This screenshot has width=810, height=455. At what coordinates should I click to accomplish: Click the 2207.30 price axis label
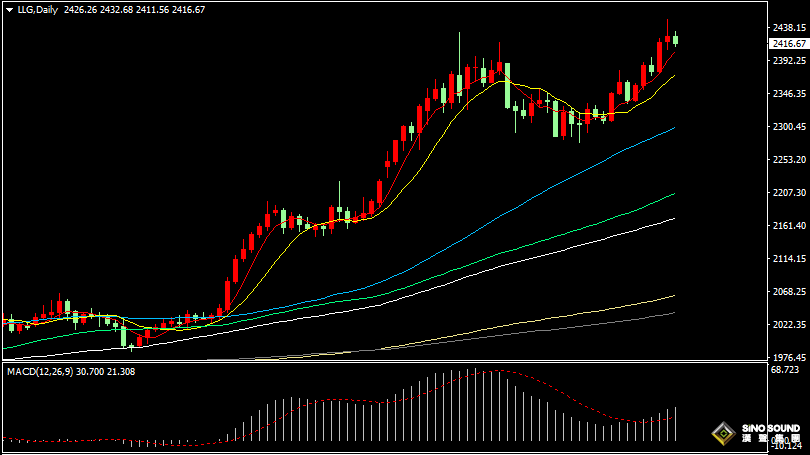point(789,193)
